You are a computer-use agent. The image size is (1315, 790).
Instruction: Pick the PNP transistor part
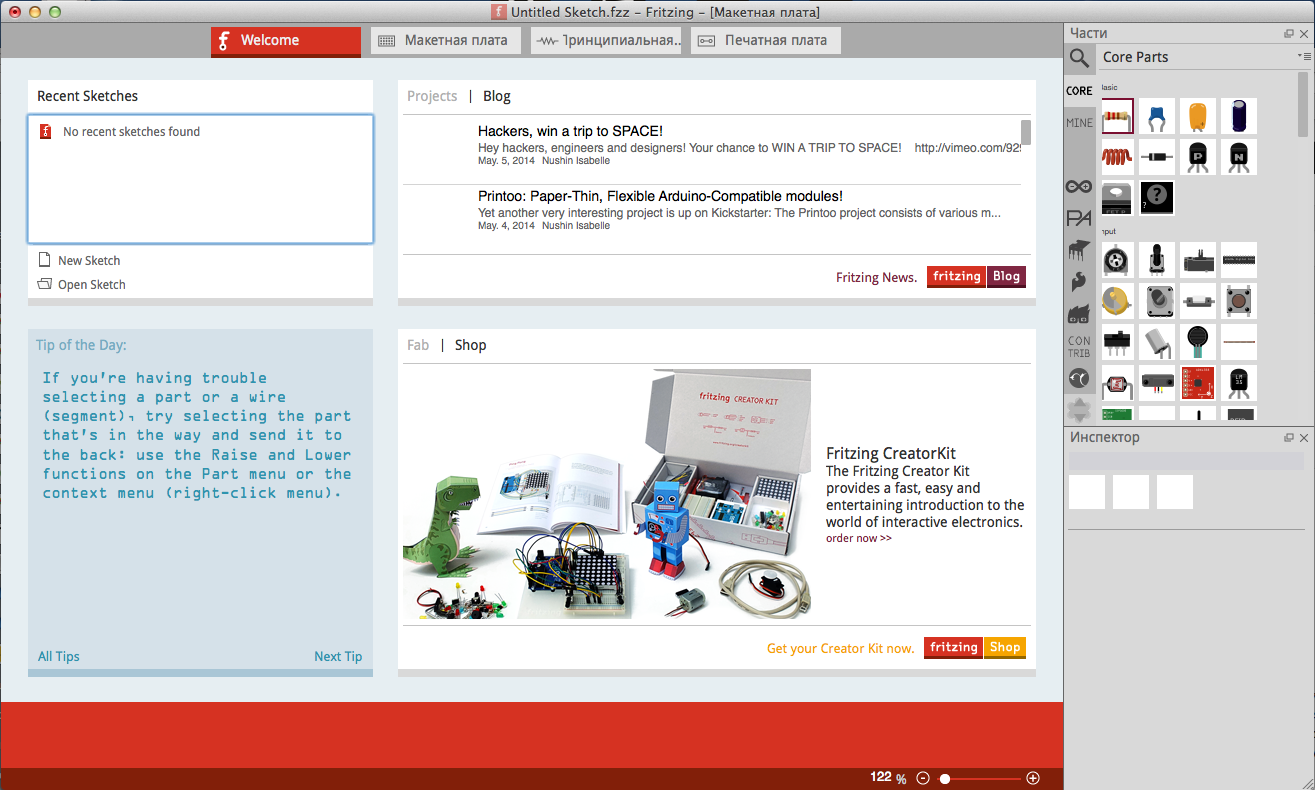point(1198,157)
